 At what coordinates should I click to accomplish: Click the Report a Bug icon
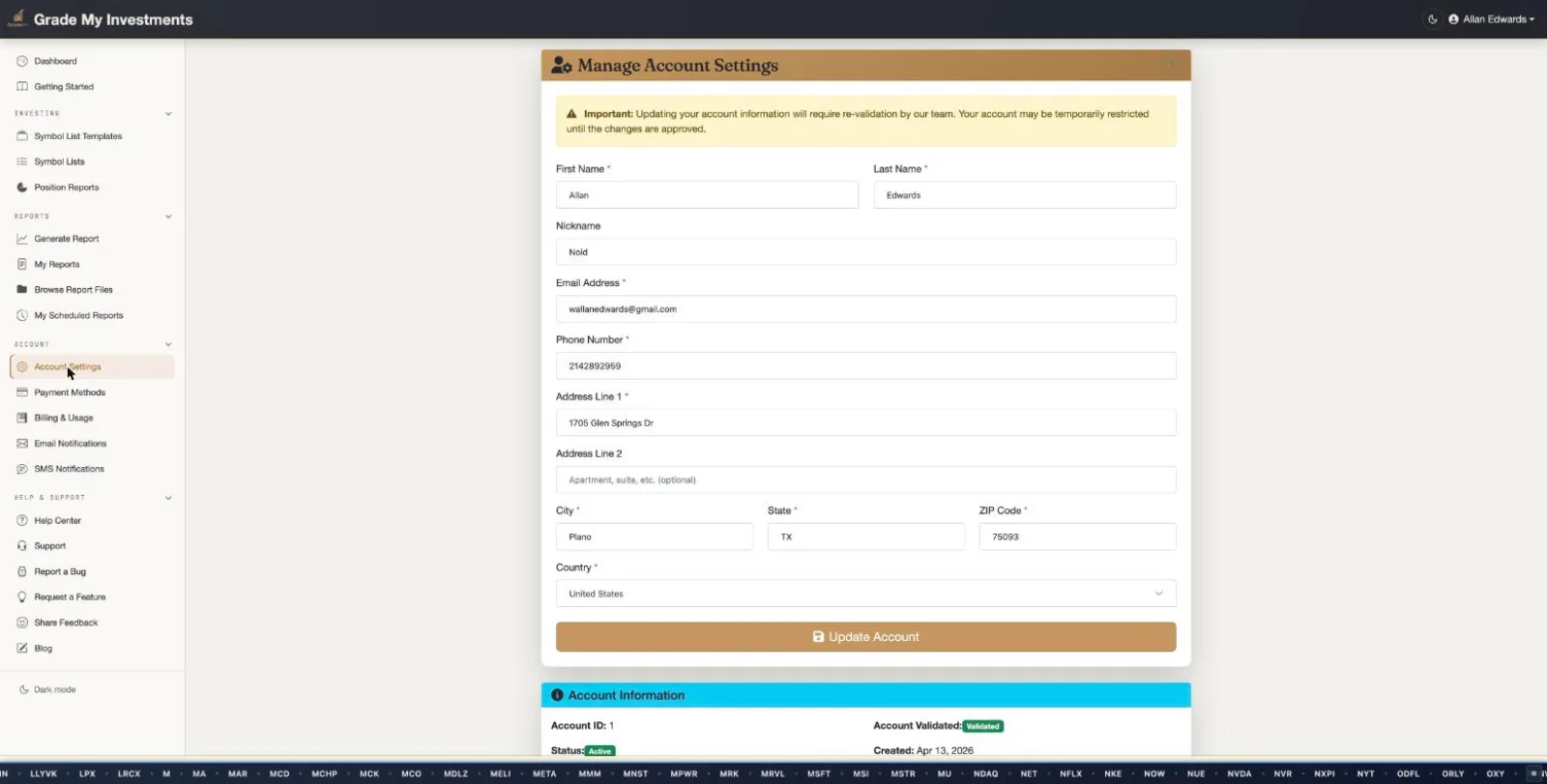click(22, 571)
